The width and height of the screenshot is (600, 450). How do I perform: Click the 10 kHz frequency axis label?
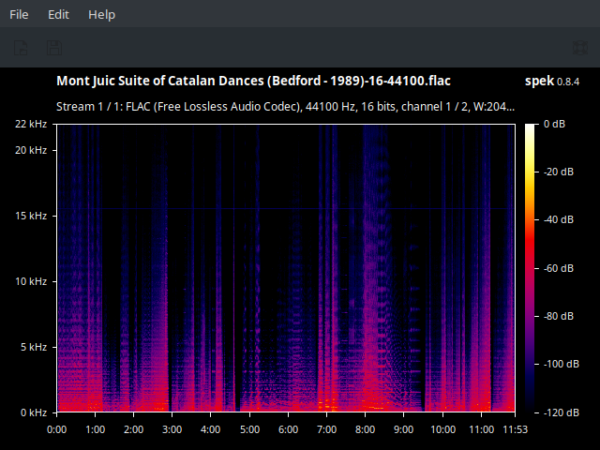click(x=31, y=281)
